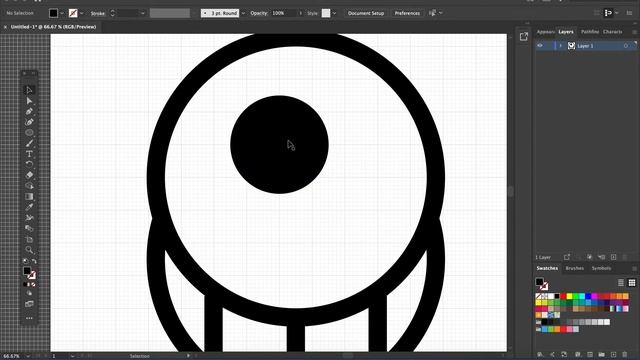Viewport: 640px width, 360px height.
Task: Switch to the Brushes tab
Action: 574,268
